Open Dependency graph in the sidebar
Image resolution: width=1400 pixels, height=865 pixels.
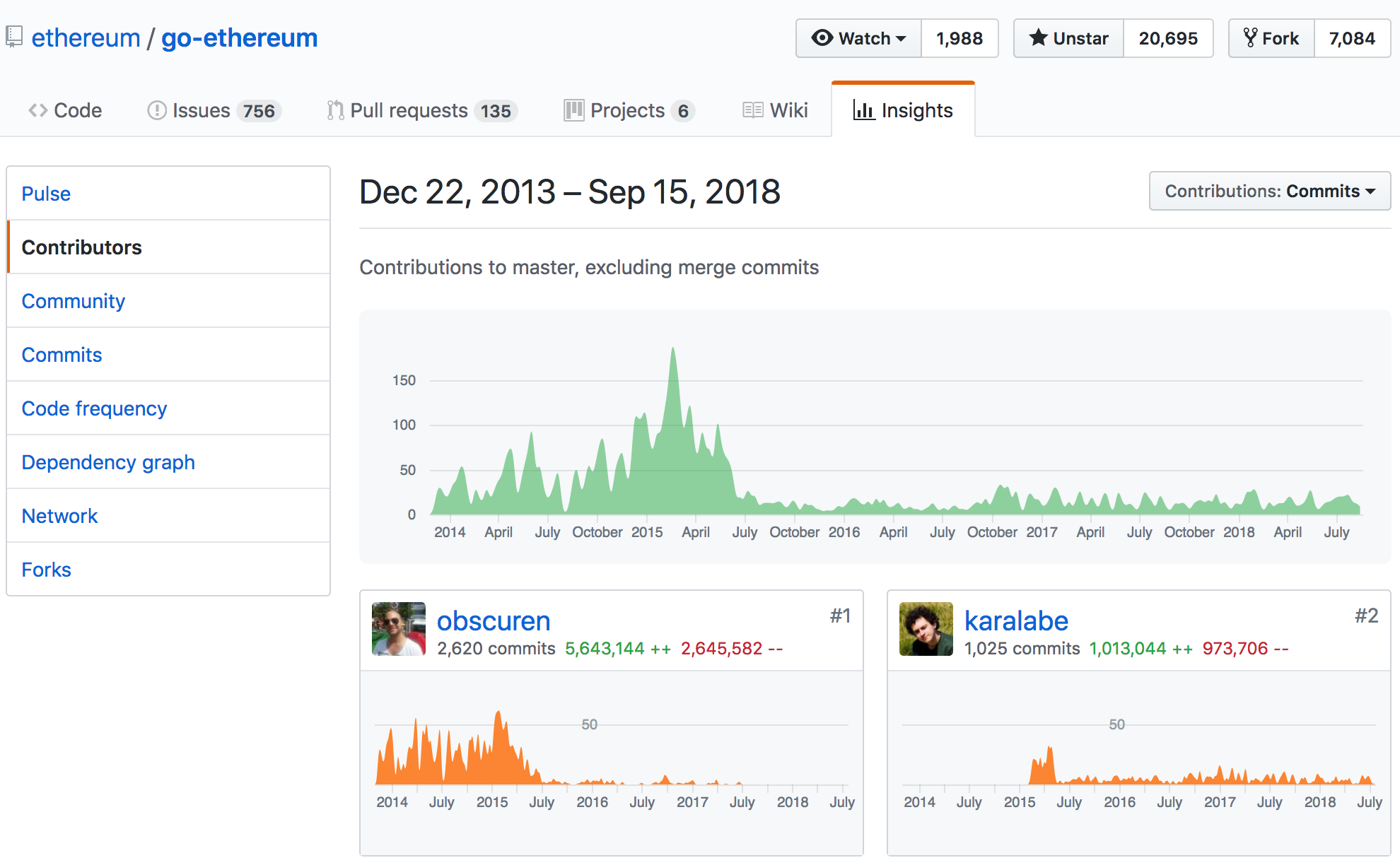[x=168, y=462]
